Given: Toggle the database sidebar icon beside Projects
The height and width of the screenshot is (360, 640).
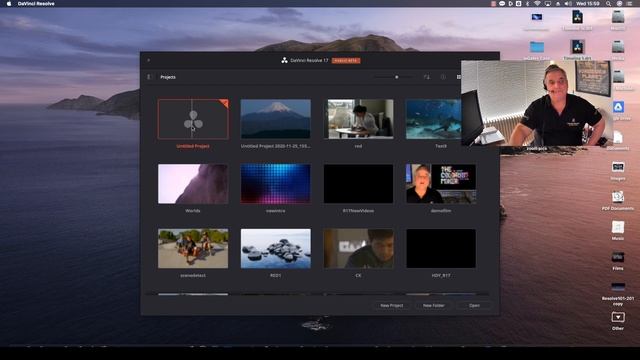Looking at the screenshot, I should tap(149, 77).
